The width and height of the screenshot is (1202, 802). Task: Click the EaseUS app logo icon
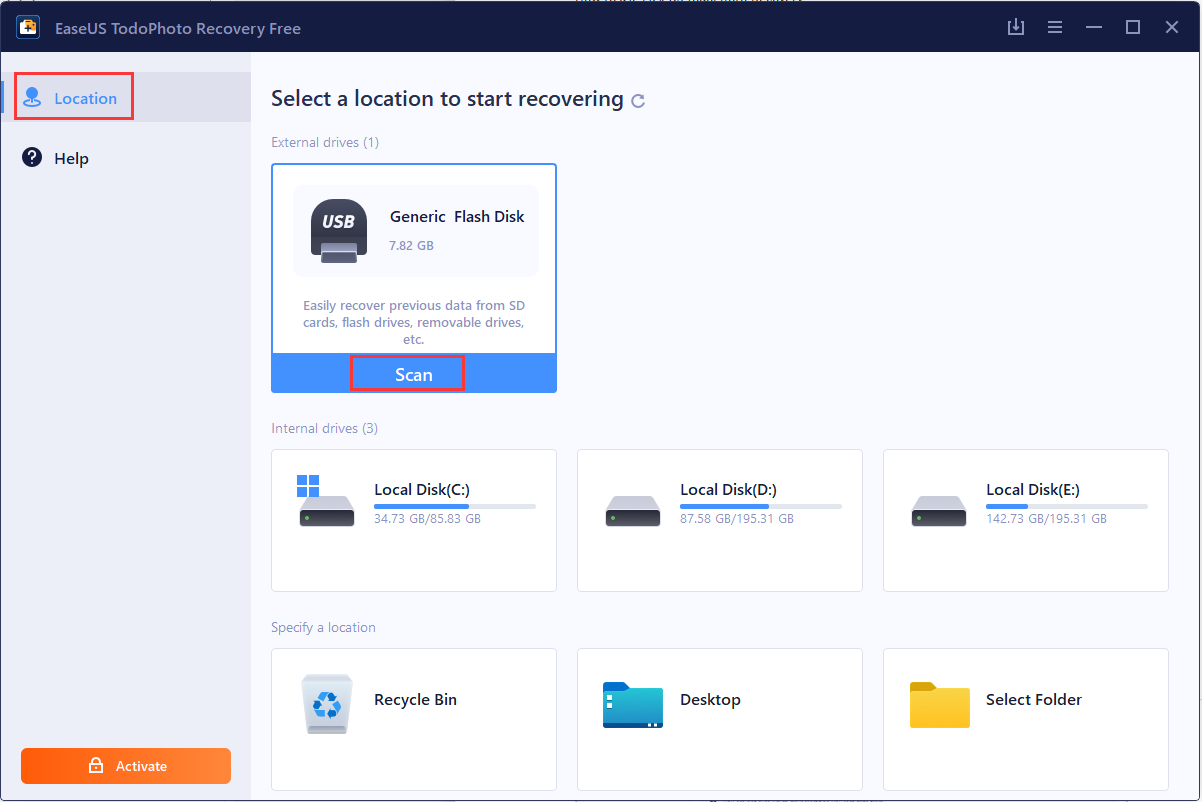(27, 27)
